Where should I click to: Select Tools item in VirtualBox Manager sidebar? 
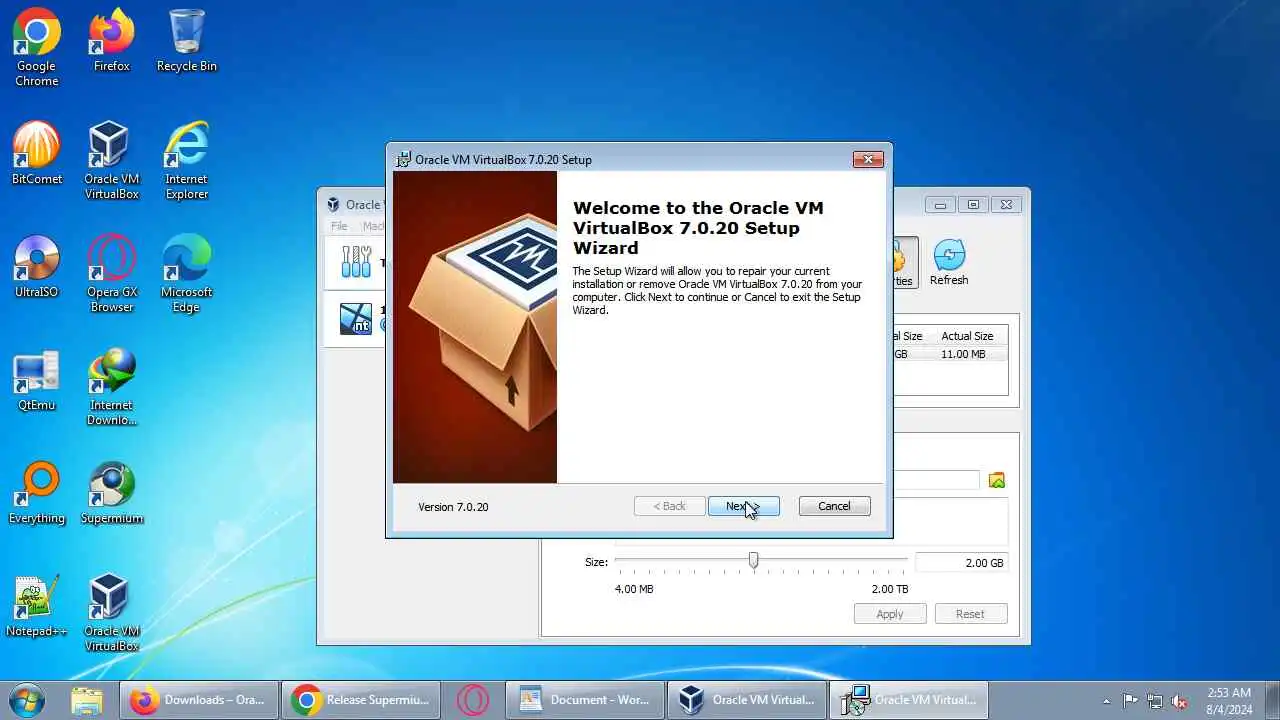[x=356, y=262]
